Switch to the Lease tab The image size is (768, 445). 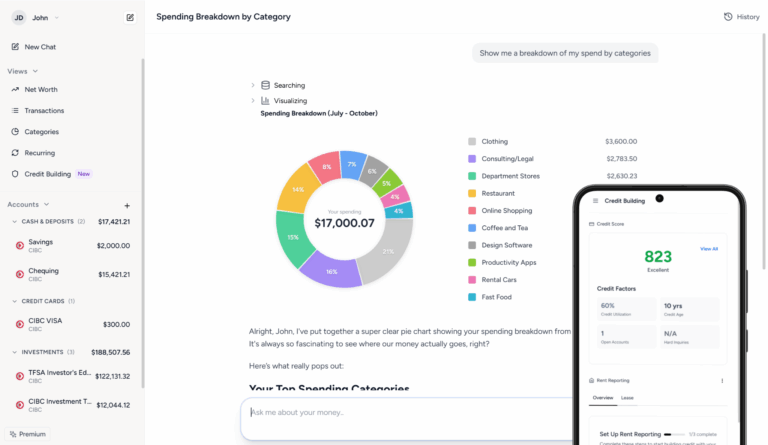[x=628, y=397]
